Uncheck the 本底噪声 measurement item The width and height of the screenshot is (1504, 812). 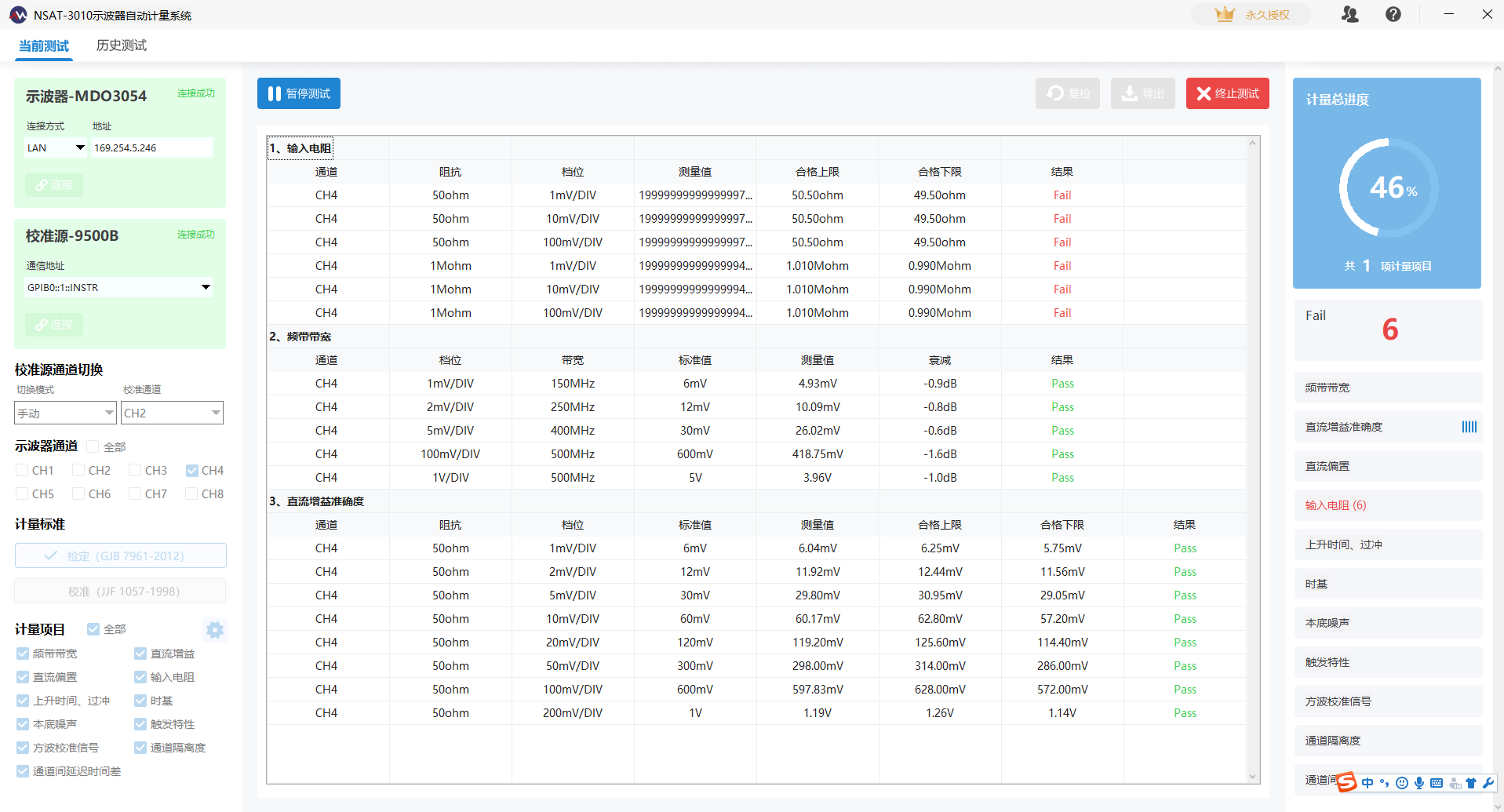pyautogui.click(x=23, y=724)
